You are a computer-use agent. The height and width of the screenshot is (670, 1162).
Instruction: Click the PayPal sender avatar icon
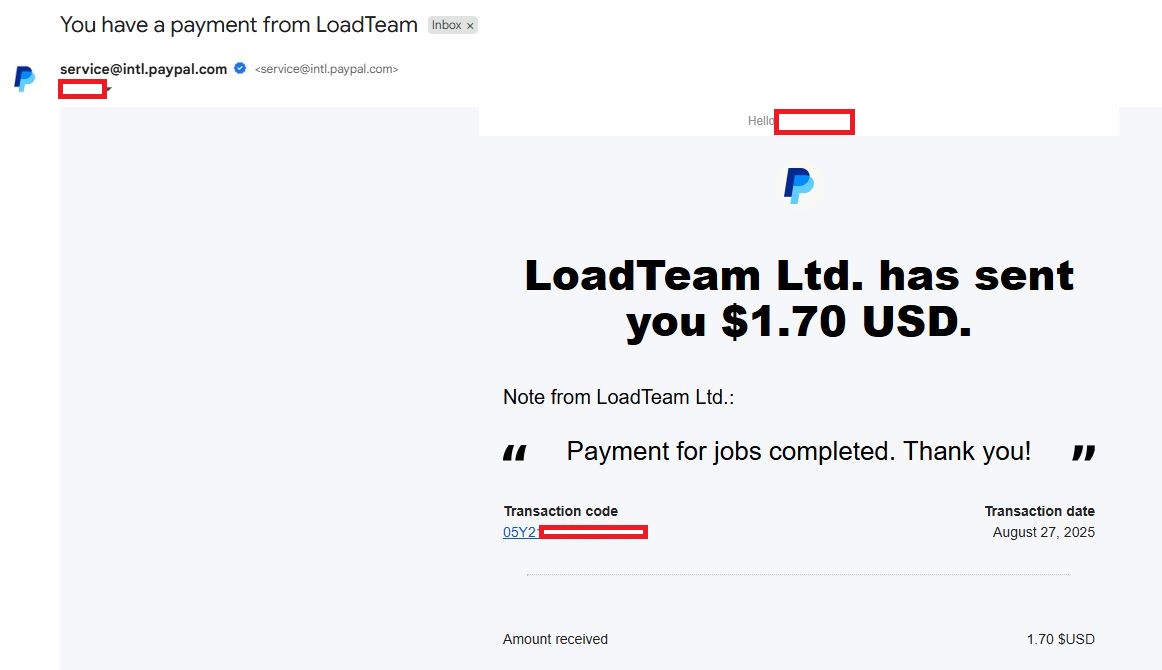(24, 79)
